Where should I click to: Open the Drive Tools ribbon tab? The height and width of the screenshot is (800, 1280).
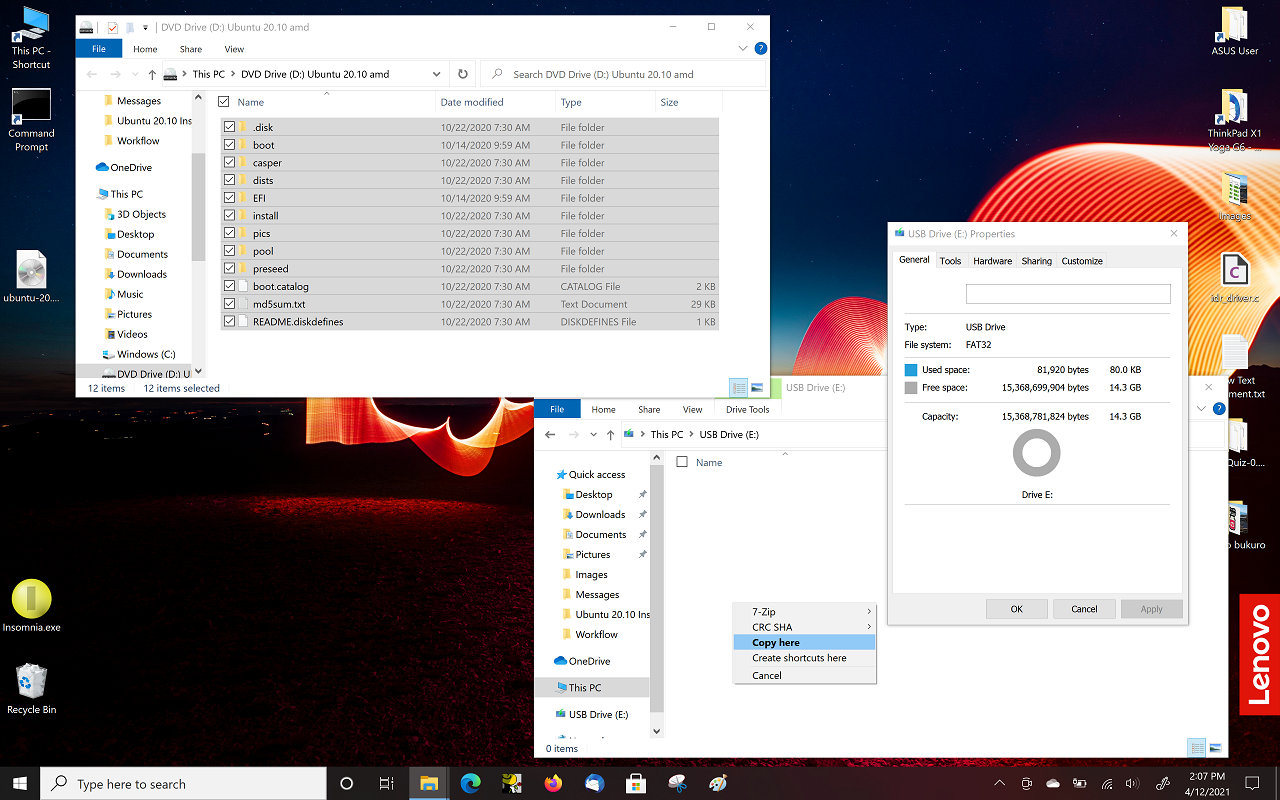(748, 409)
